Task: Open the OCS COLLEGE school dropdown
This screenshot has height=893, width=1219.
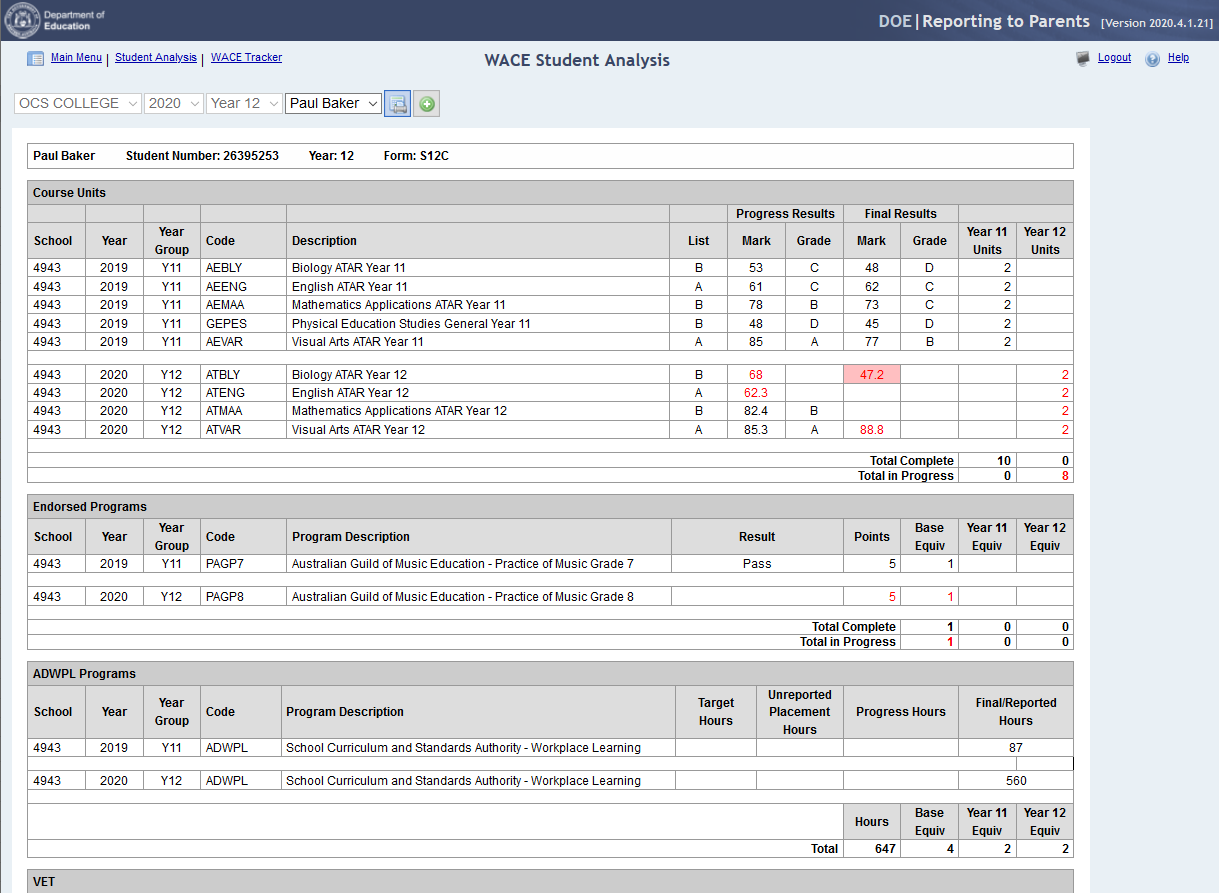Action: [78, 103]
